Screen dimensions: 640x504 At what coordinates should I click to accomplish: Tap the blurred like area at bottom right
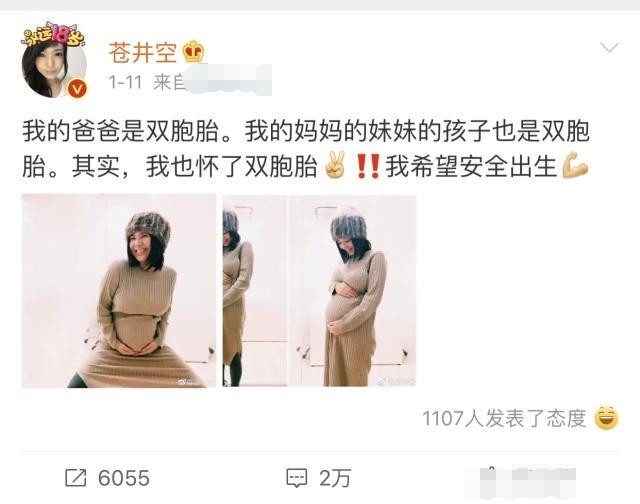[527, 483]
